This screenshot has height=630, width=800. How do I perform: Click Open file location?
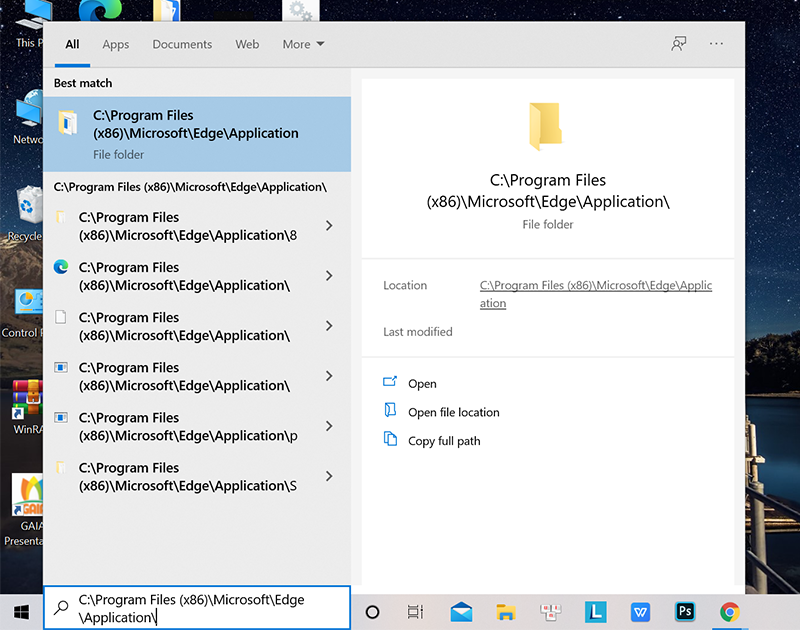pos(454,412)
